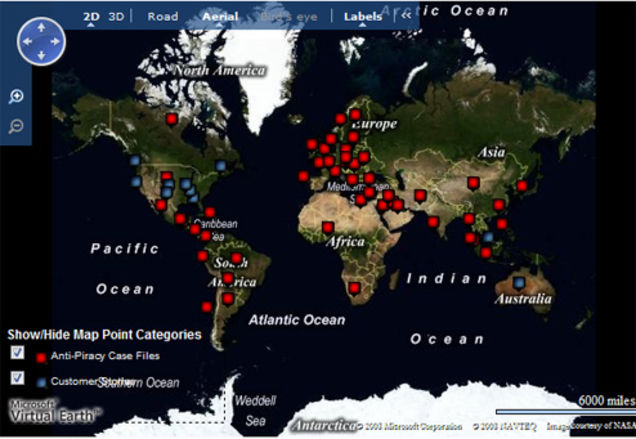
Task: Click the Show/Hide Map Point Categories heading
Action: point(104,335)
